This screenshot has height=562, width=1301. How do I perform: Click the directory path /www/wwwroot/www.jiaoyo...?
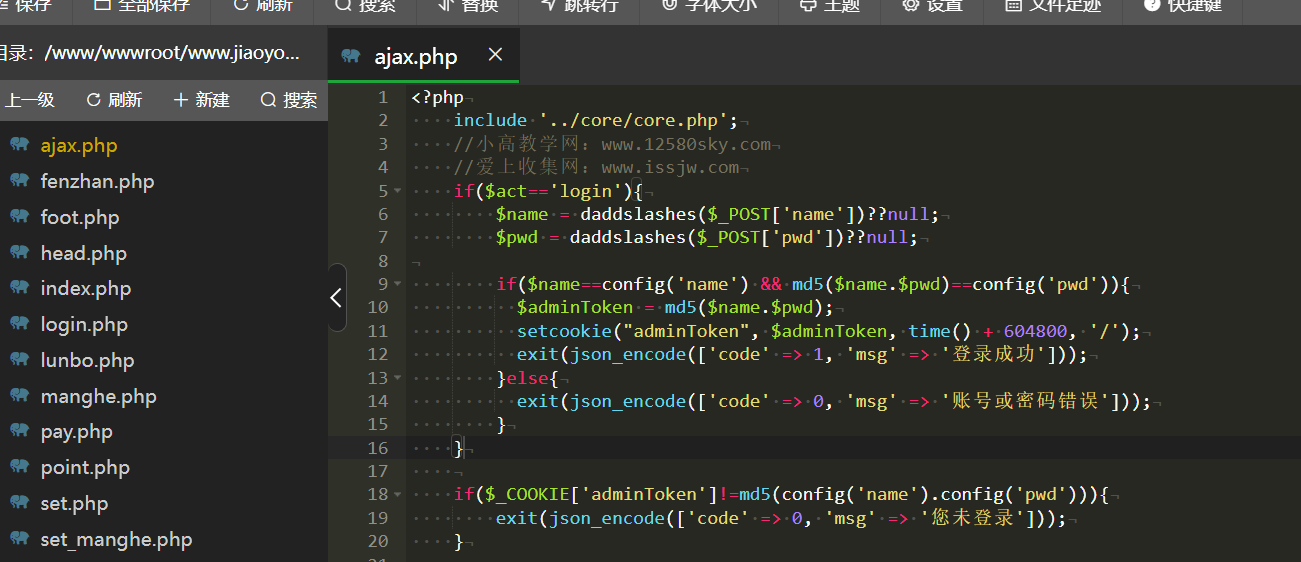pyautogui.click(x=172, y=53)
